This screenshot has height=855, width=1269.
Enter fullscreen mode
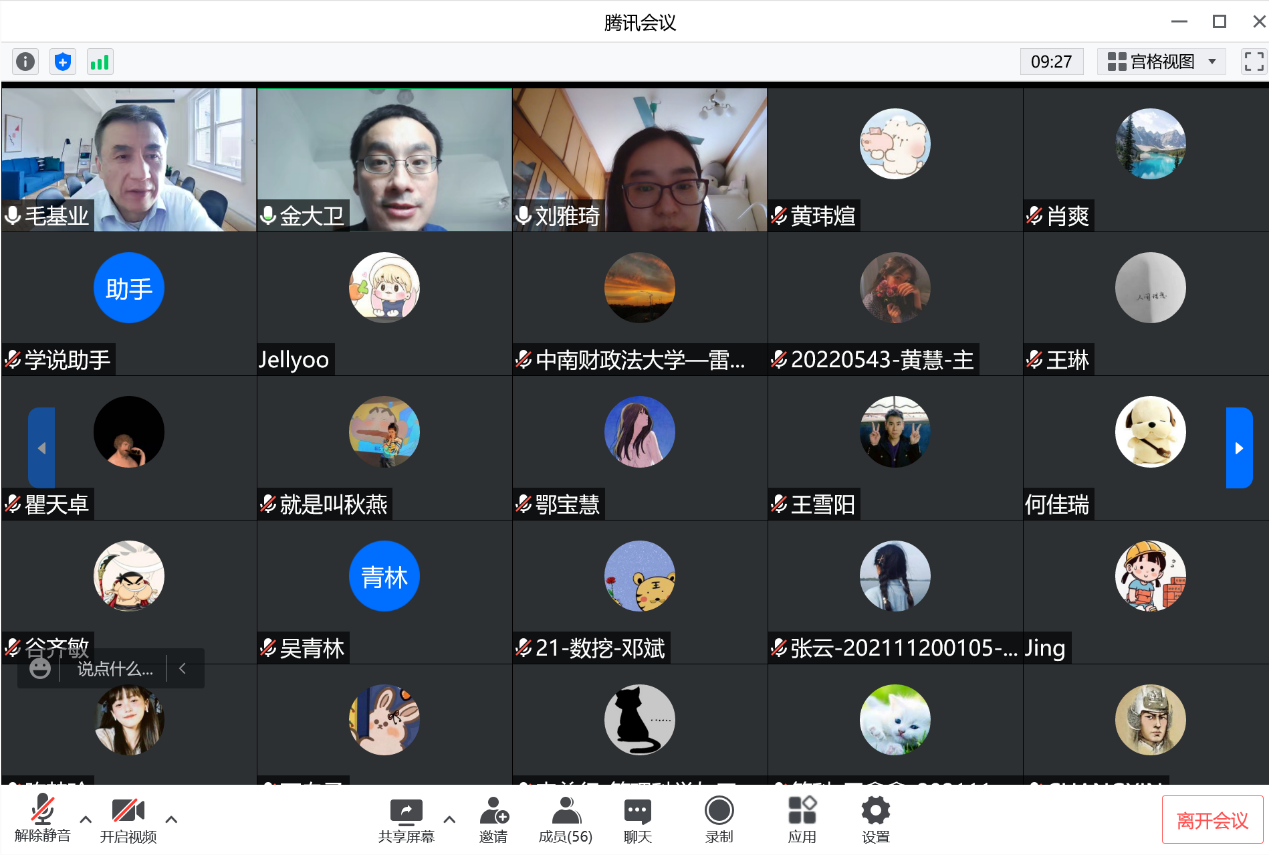pos(1253,61)
